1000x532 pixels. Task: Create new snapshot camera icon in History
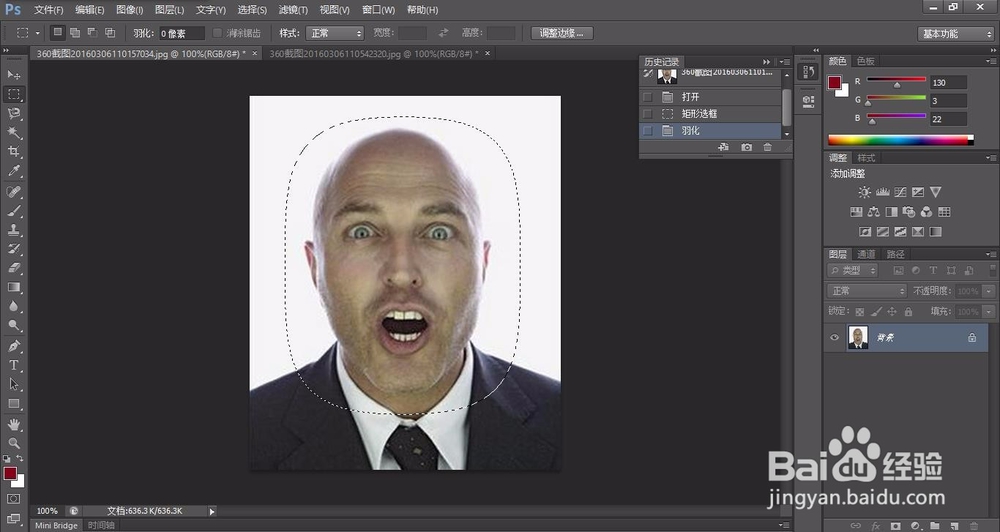coord(746,147)
